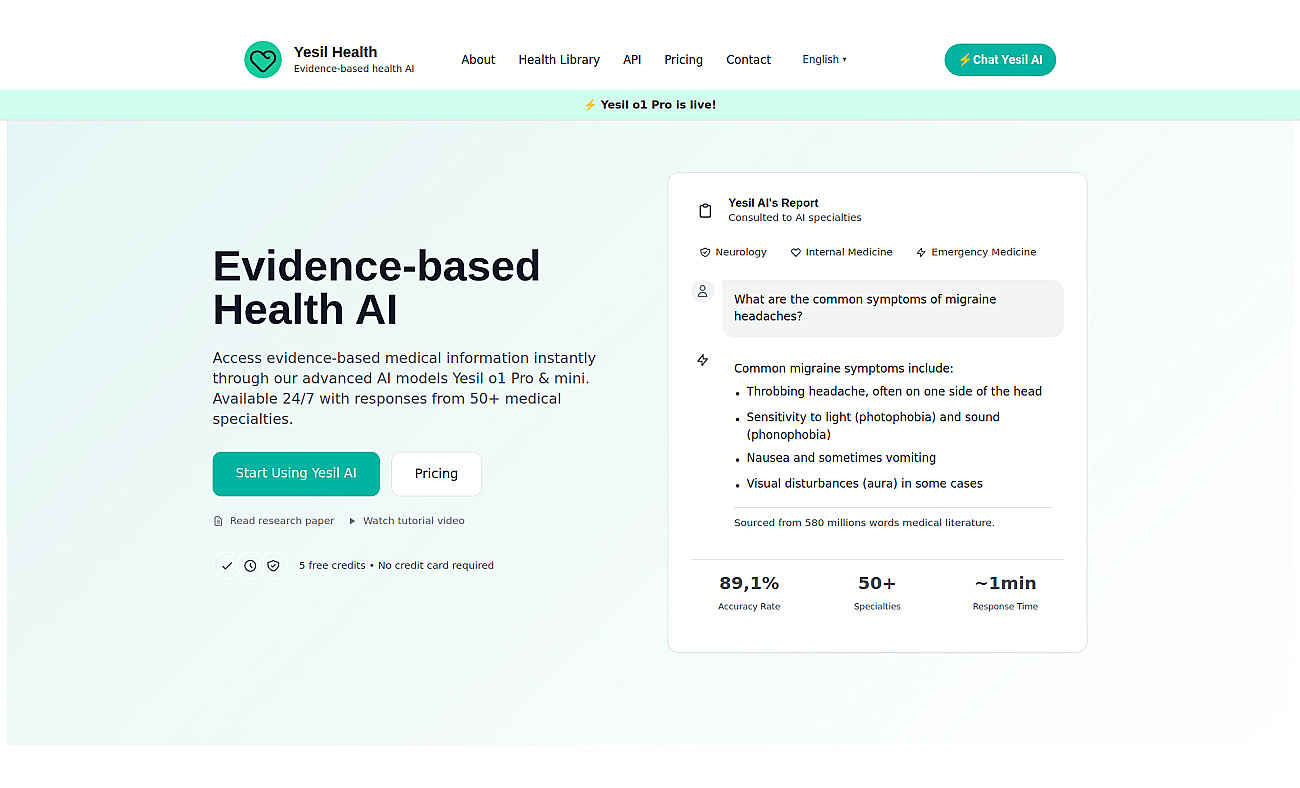1300x788 pixels.
Task: Click the Yesil AI's Report title
Action: pos(773,203)
